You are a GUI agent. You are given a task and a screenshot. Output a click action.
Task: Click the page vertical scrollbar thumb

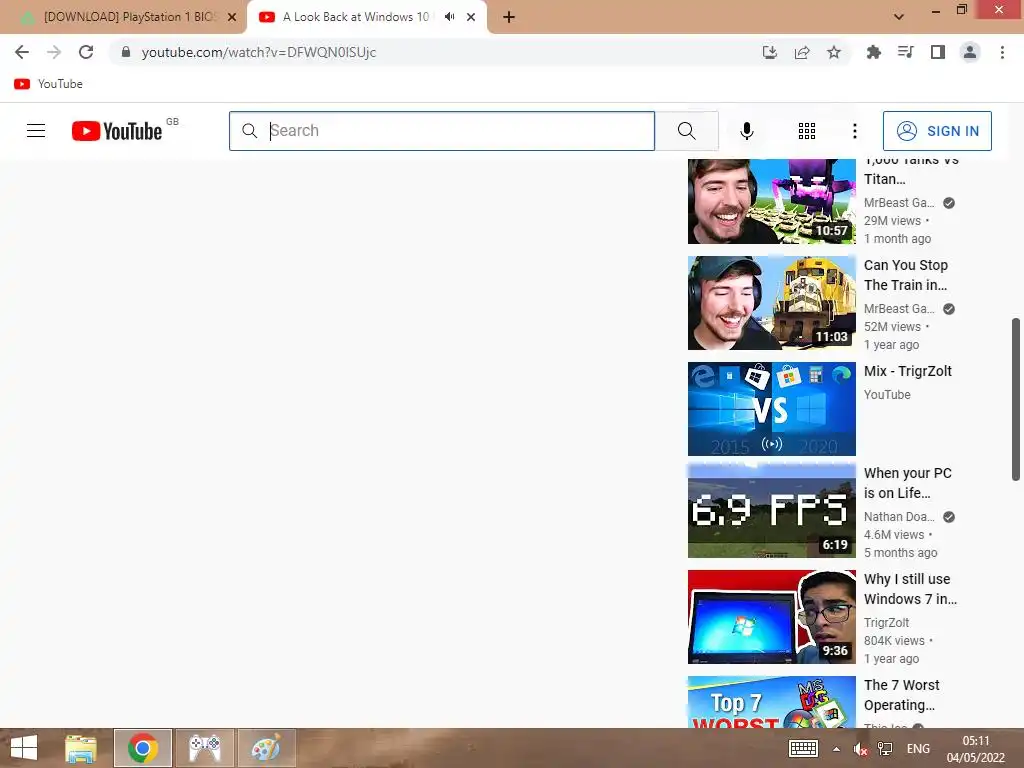click(1016, 400)
